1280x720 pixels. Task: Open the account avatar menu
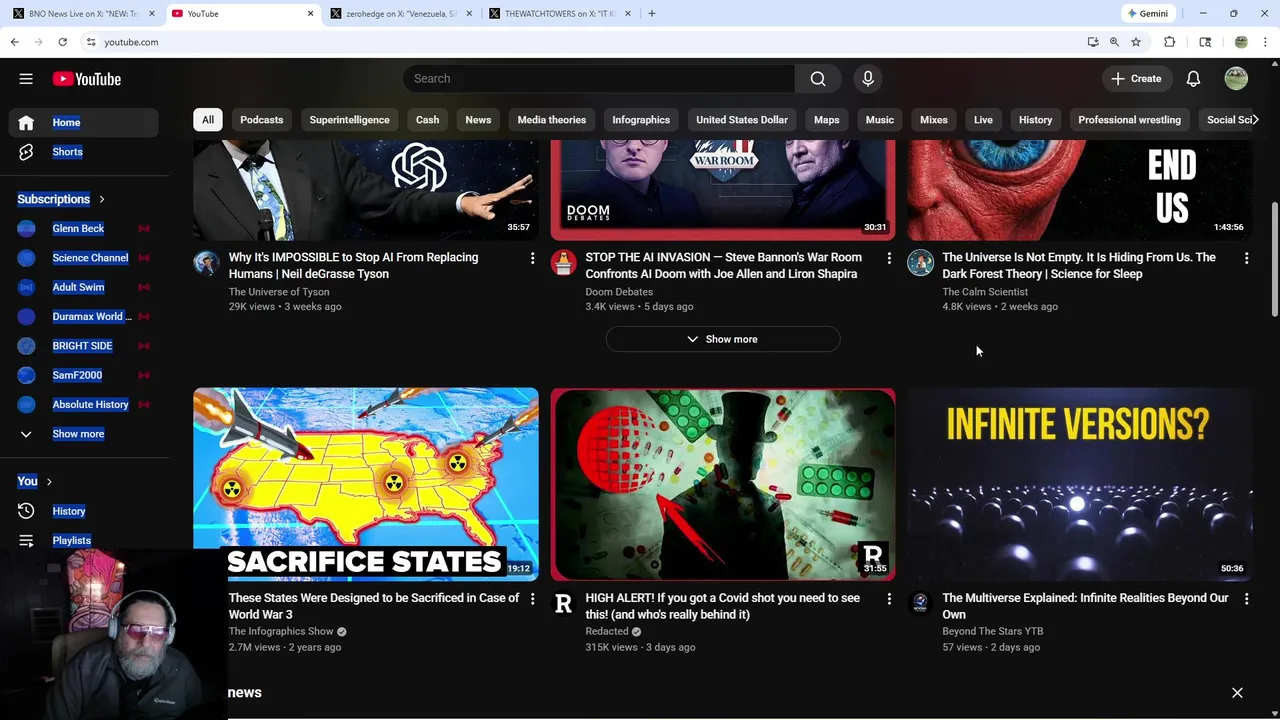1236,79
